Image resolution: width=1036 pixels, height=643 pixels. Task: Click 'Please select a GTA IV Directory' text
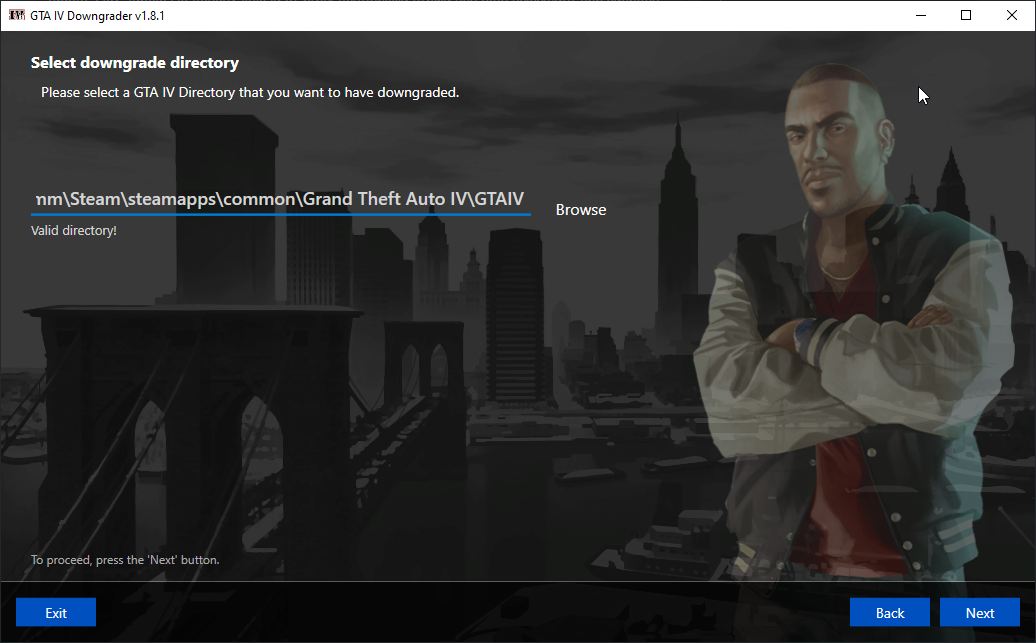pos(250,93)
